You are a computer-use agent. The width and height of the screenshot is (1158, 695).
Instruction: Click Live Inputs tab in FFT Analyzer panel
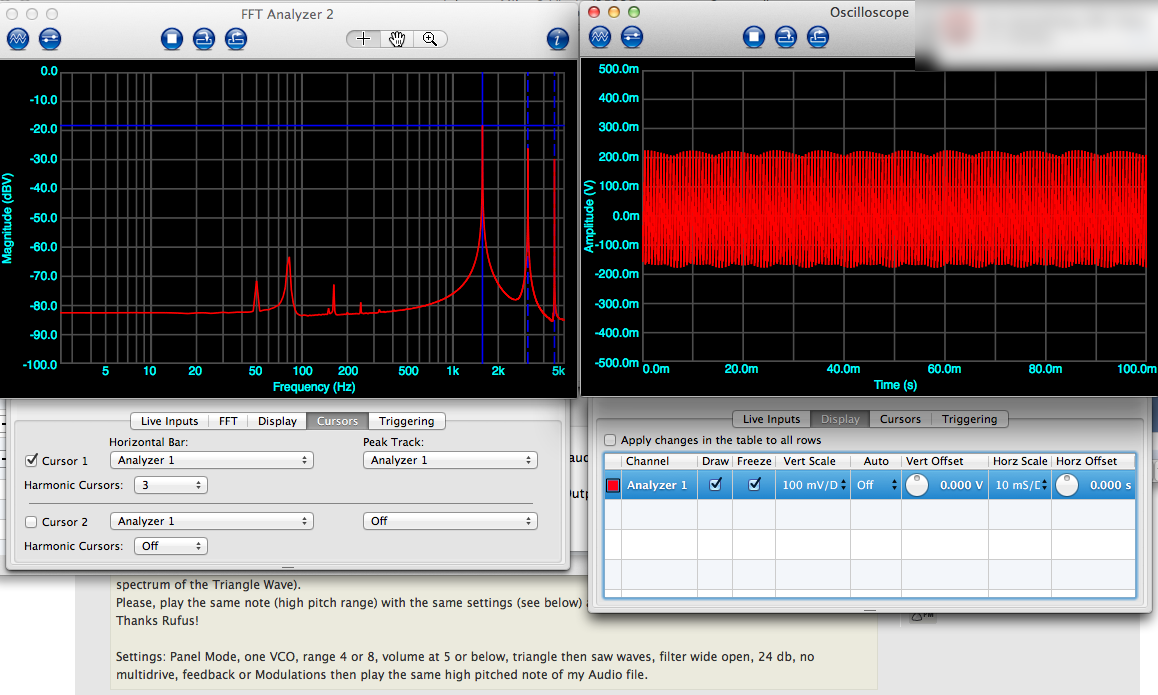(169, 421)
